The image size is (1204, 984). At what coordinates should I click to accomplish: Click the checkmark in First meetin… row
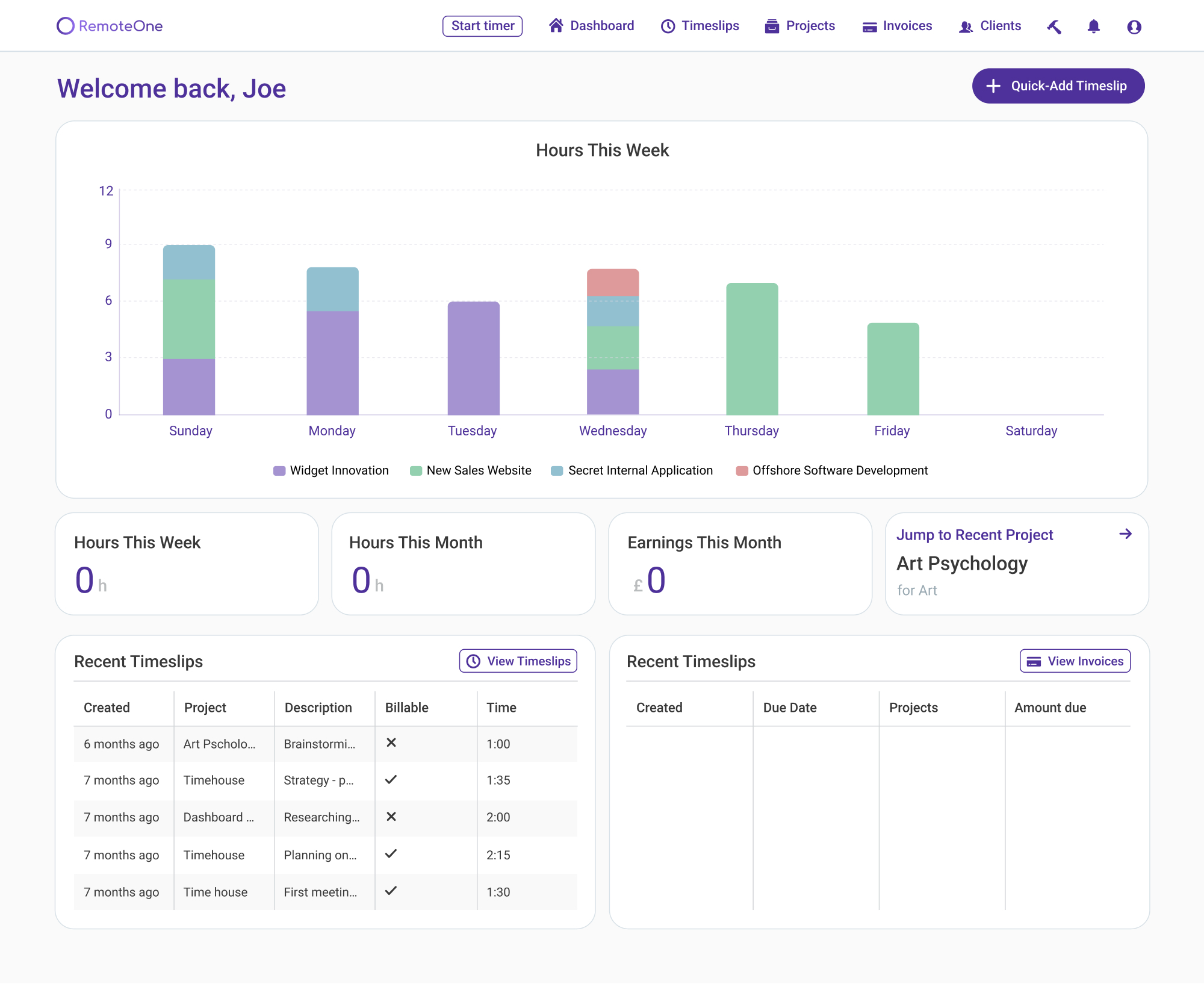pyautogui.click(x=391, y=891)
